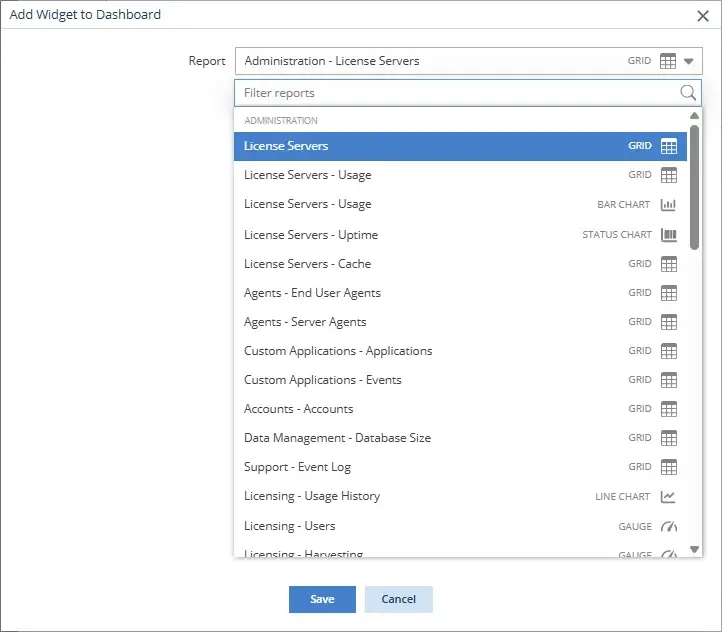Viewport: 722px width, 632px height.
Task: Click line chart icon for Licensing - Usage History
Action: (x=668, y=497)
